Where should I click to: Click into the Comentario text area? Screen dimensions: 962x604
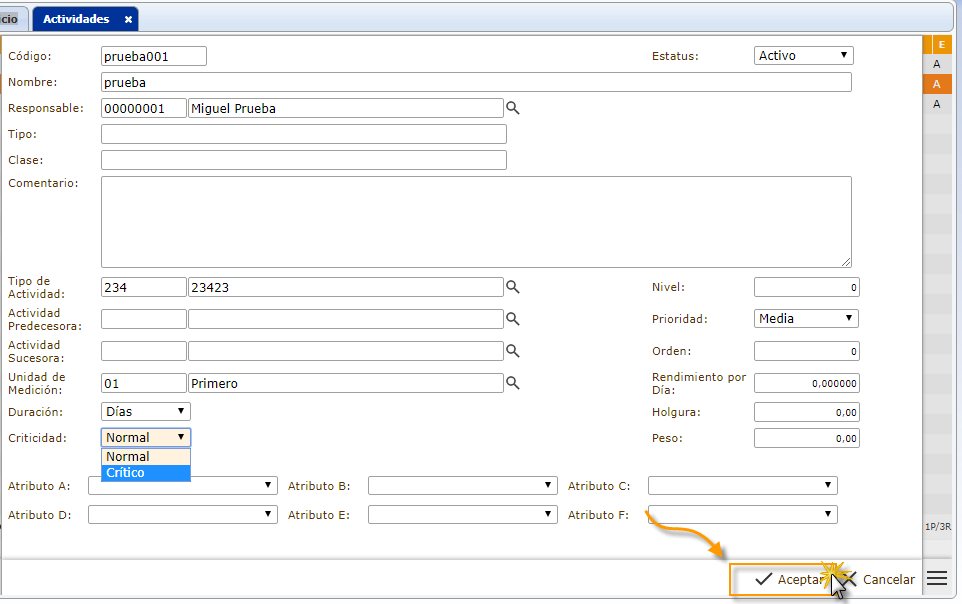coord(476,222)
